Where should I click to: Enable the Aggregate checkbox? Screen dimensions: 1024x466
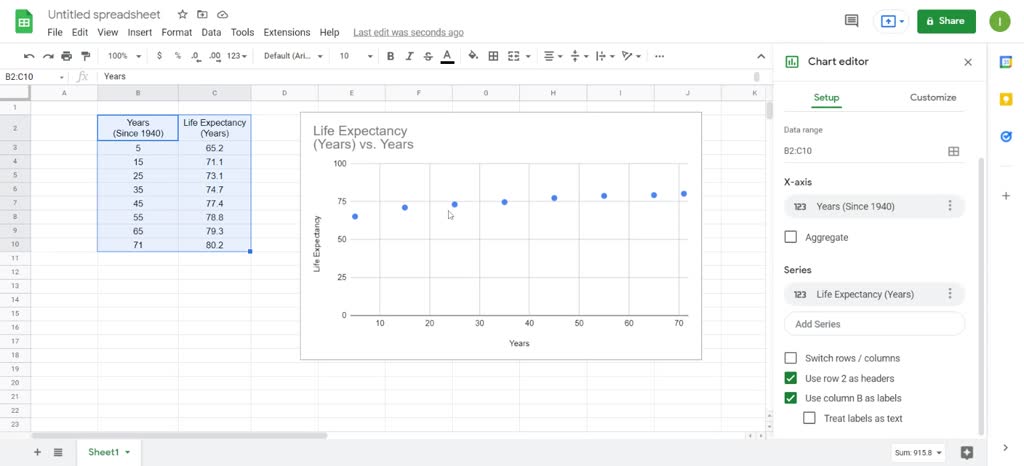coord(791,237)
